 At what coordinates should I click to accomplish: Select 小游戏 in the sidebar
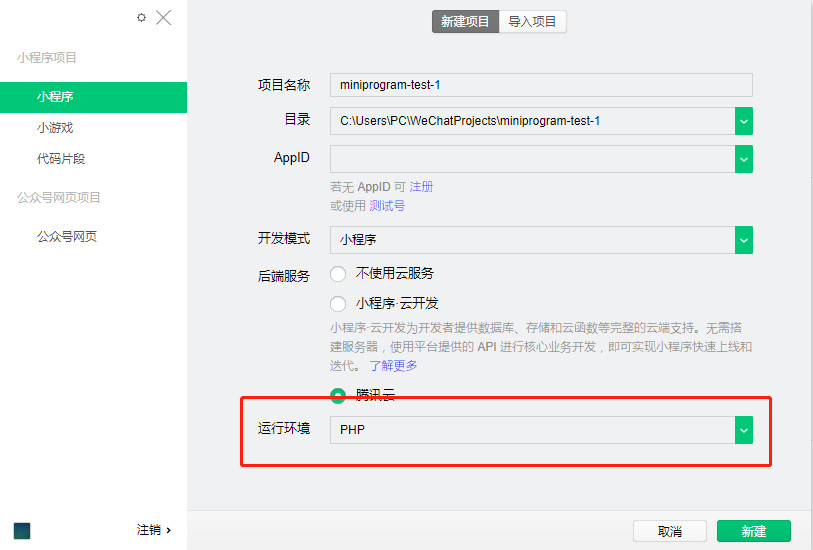[55, 128]
